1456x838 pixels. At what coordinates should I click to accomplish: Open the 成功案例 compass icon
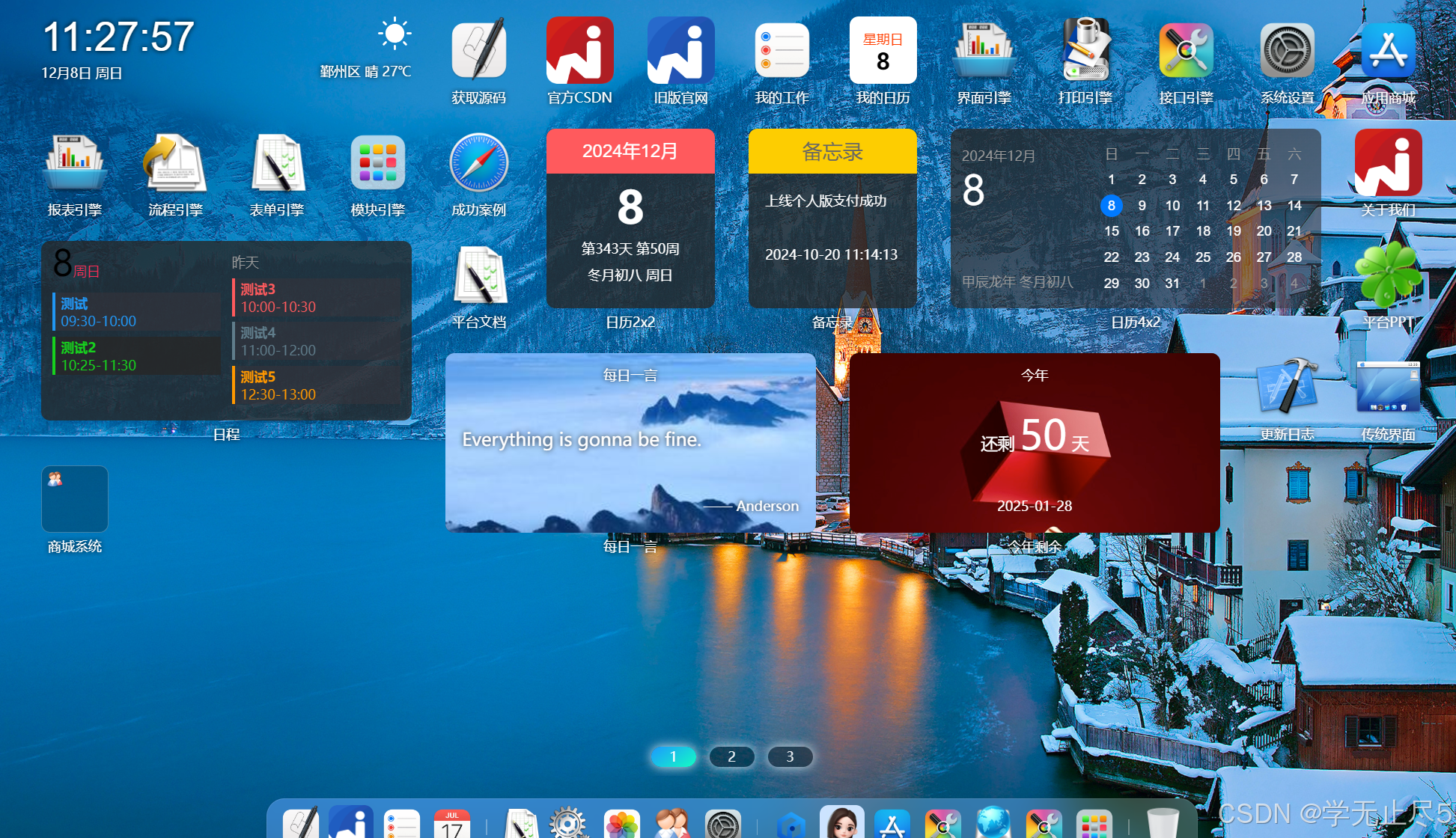[x=479, y=162]
